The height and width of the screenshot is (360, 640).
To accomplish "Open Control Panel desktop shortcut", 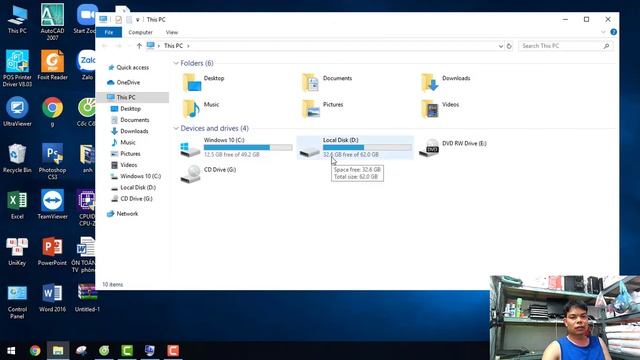I will pyautogui.click(x=17, y=302).
